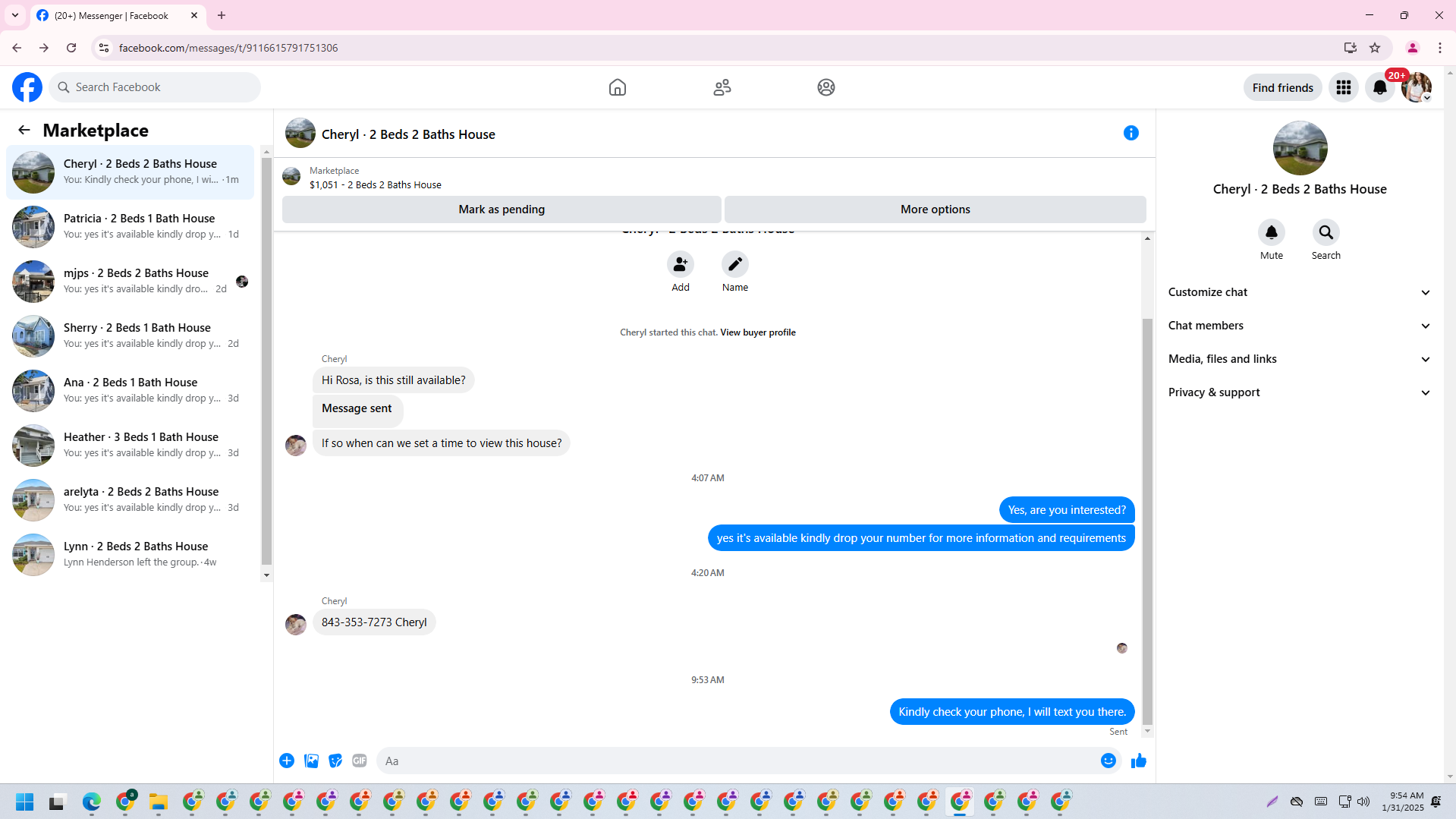This screenshot has height=819, width=1456.
Task: Open the $1,051 Marketplace listing link
Action: tap(376, 185)
